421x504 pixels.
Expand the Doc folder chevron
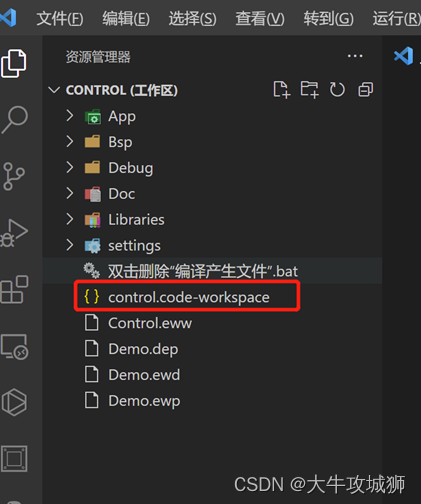coord(70,193)
